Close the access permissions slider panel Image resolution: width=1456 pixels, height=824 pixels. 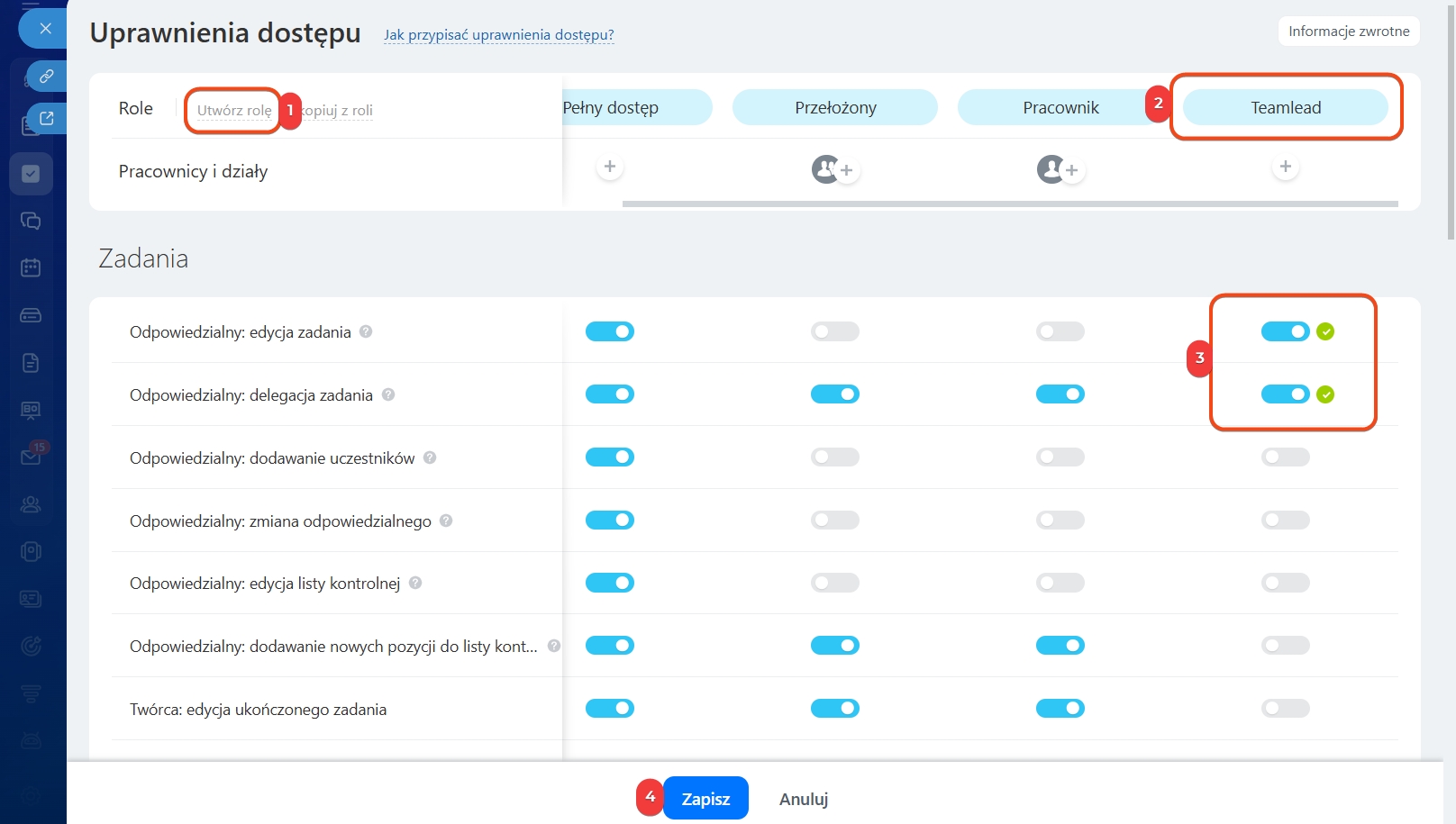(x=45, y=29)
